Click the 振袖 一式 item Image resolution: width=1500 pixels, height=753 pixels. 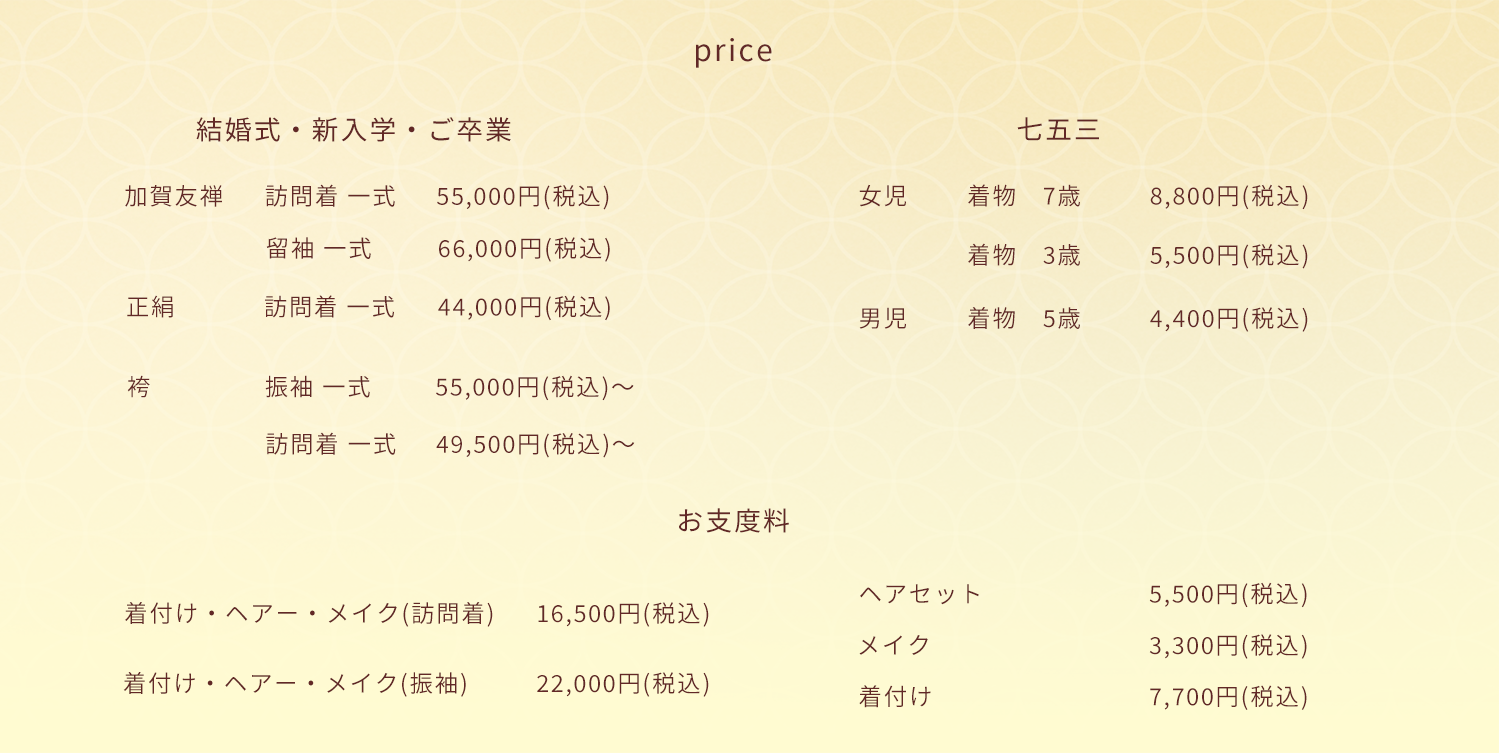coord(318,387)
